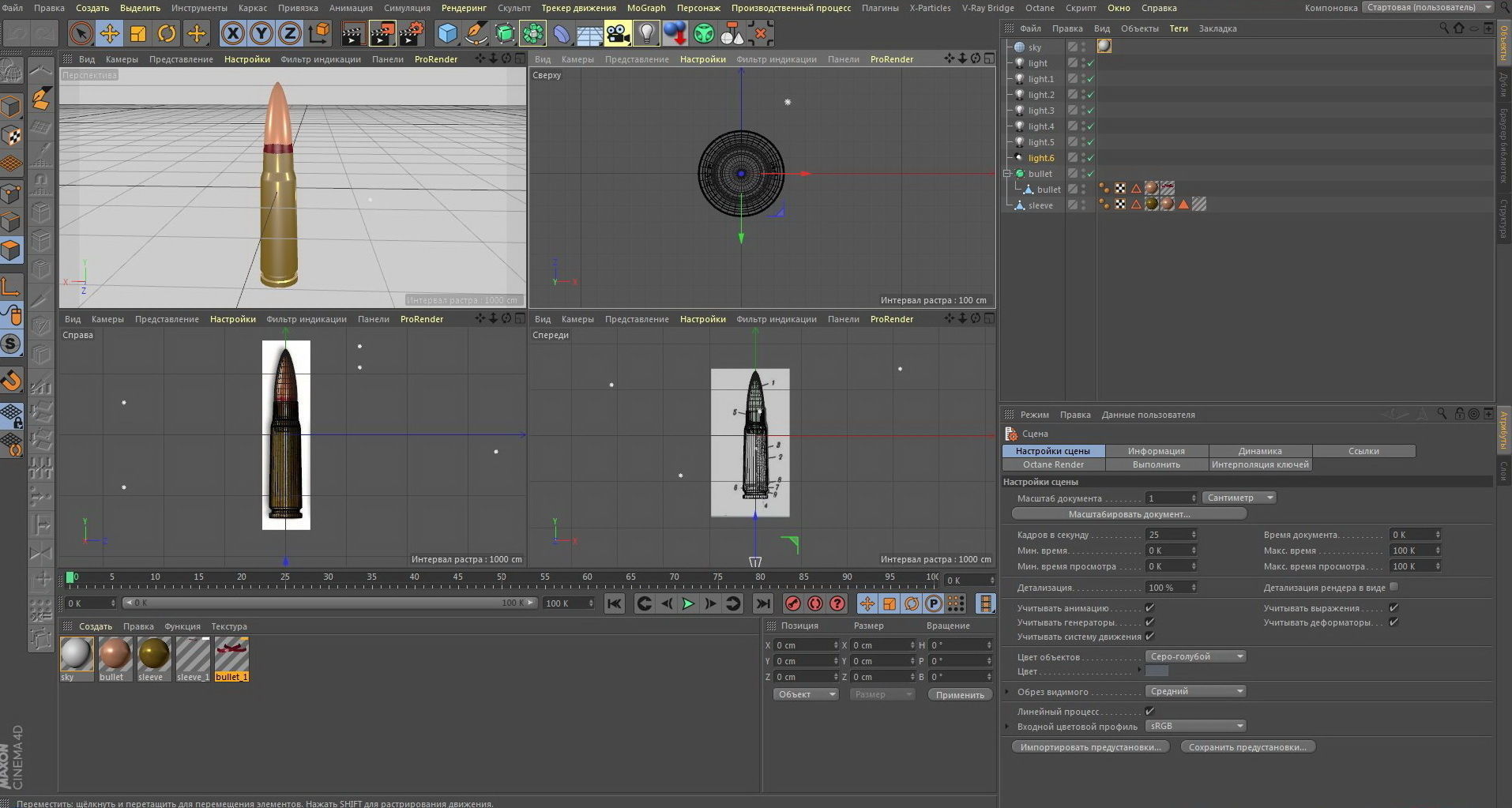Expand the 'Обрез видимого' section

pos(1007,692)
